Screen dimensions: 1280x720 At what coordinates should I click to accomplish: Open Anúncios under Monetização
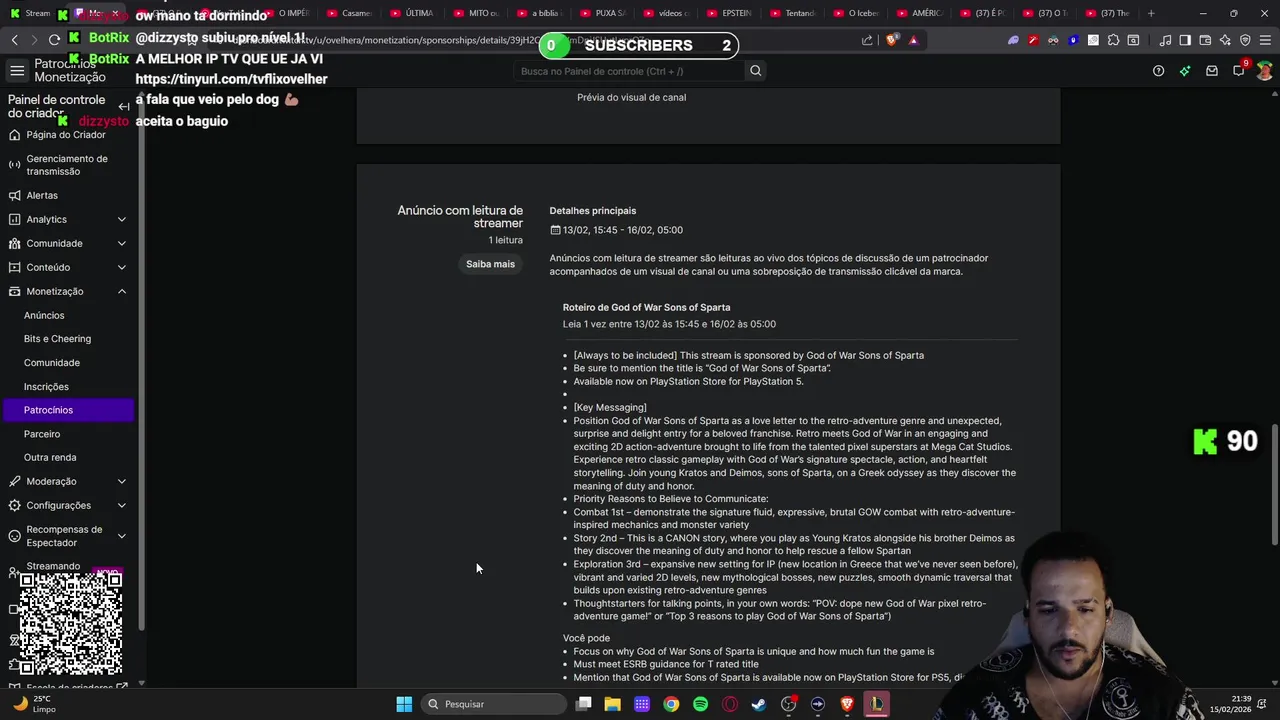44,315
